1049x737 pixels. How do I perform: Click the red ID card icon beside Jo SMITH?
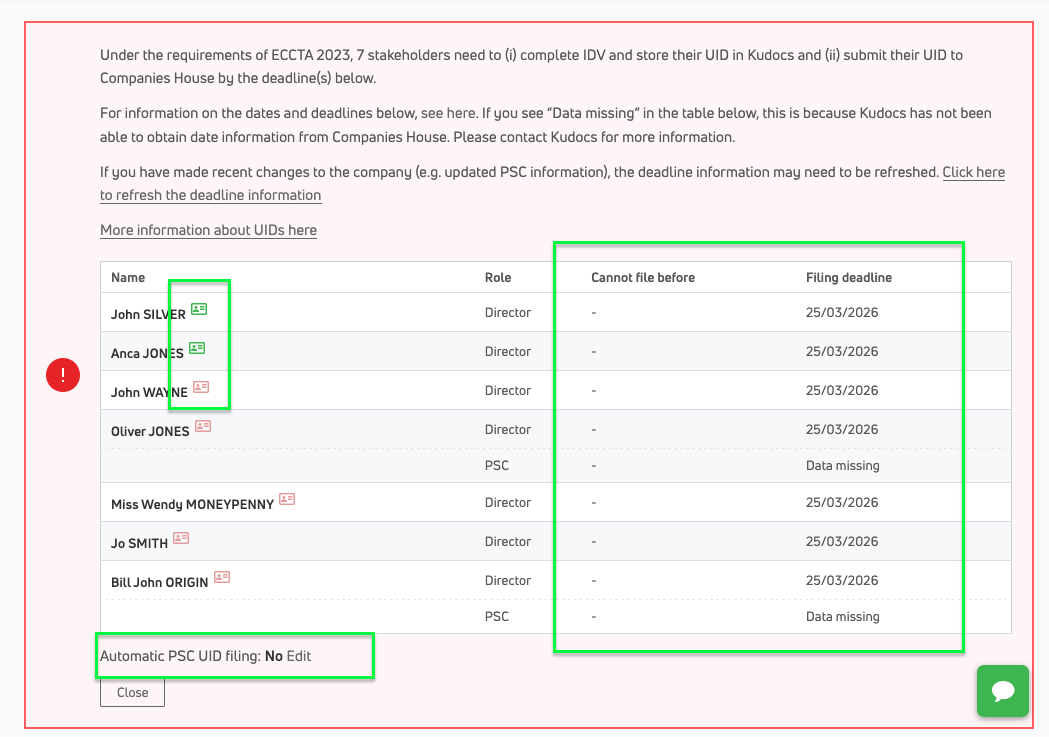tap(181, 538)
